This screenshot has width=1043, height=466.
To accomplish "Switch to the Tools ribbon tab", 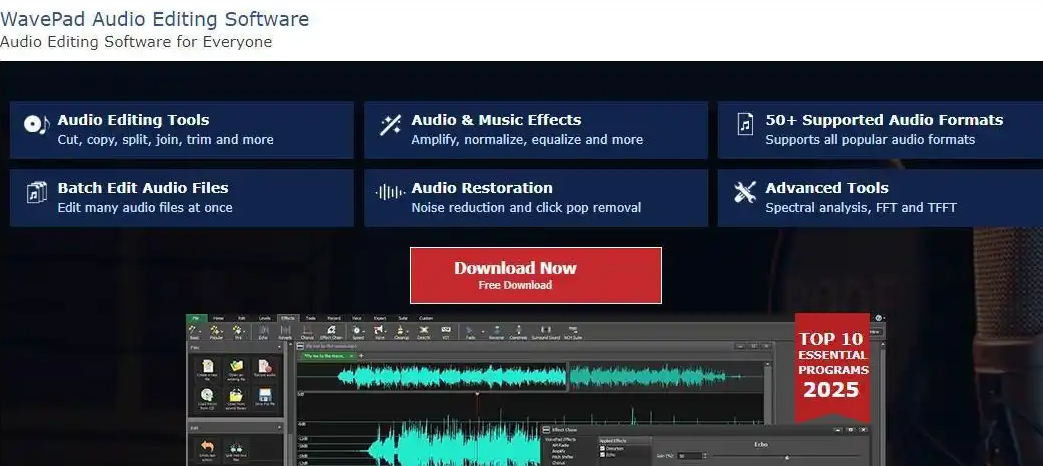I will [311, 318].
